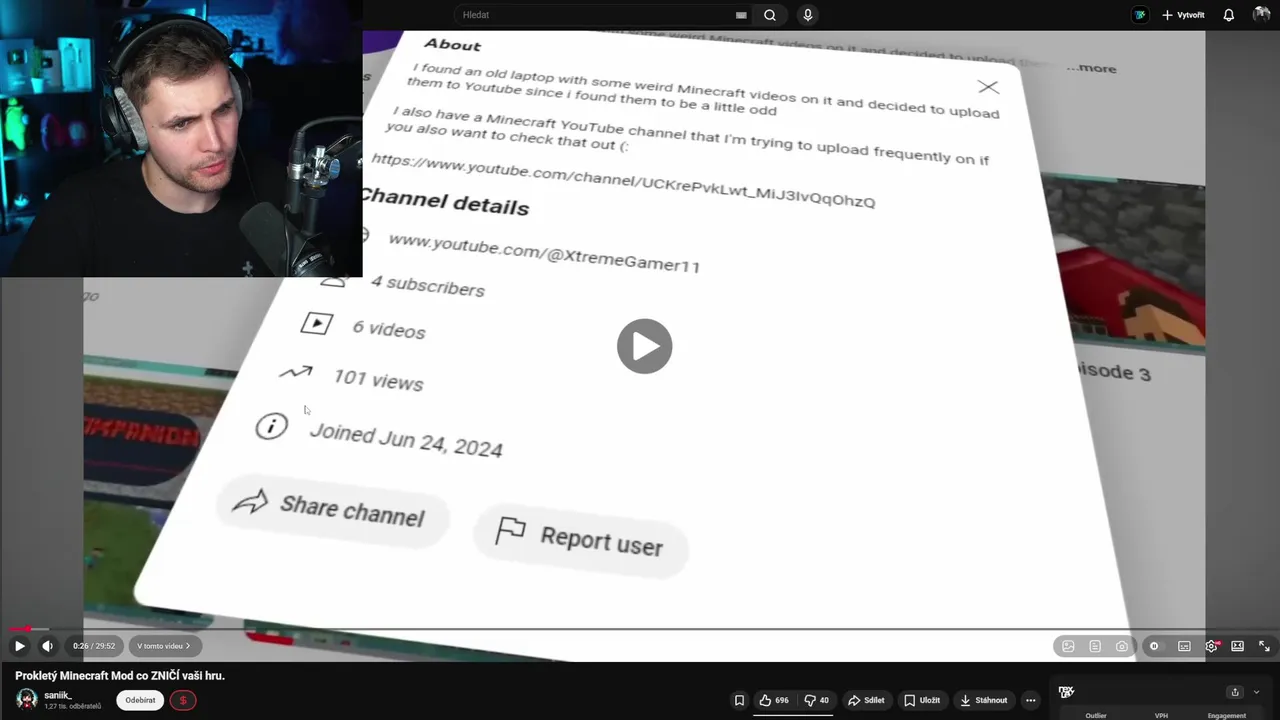Image resolution: width=1280 pixels, height=720 pixels.
Task: Take a screenshot with the camera icon
Action: 1122,646
